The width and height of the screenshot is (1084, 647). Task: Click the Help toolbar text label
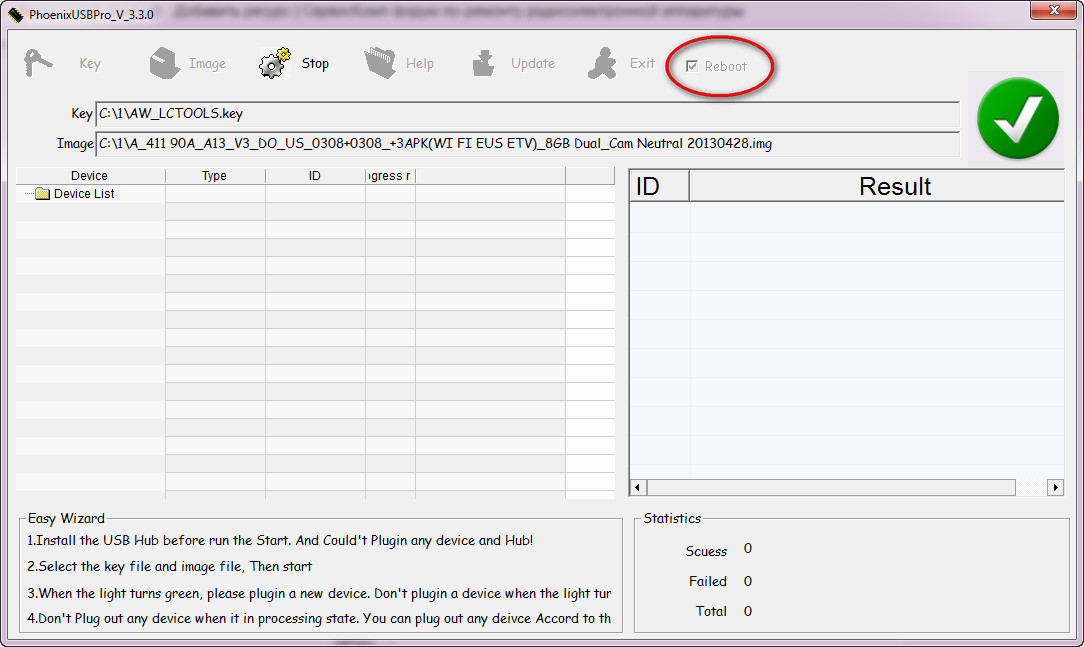[420, 64]
